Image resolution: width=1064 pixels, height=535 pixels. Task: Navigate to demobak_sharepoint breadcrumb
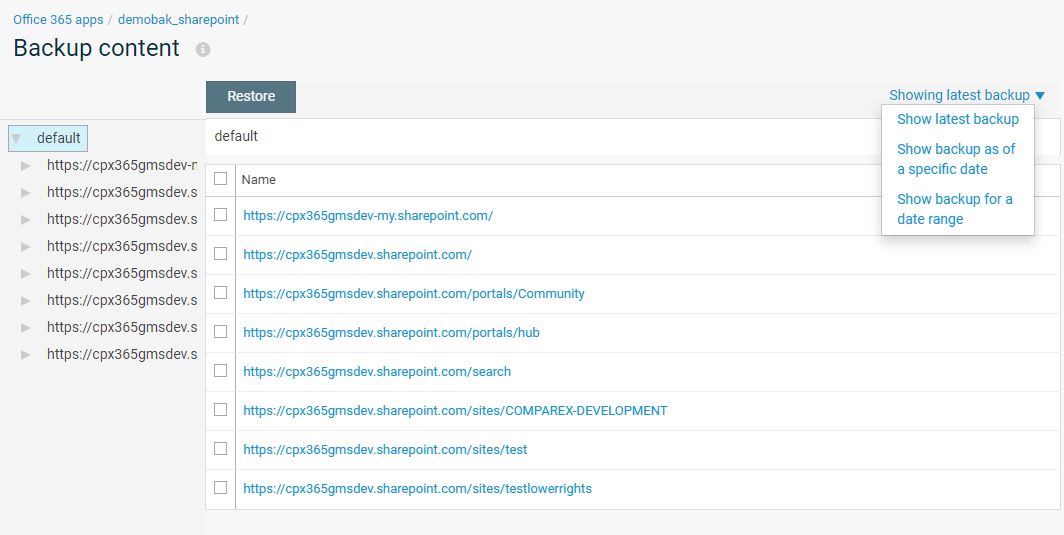click(178, 19)
